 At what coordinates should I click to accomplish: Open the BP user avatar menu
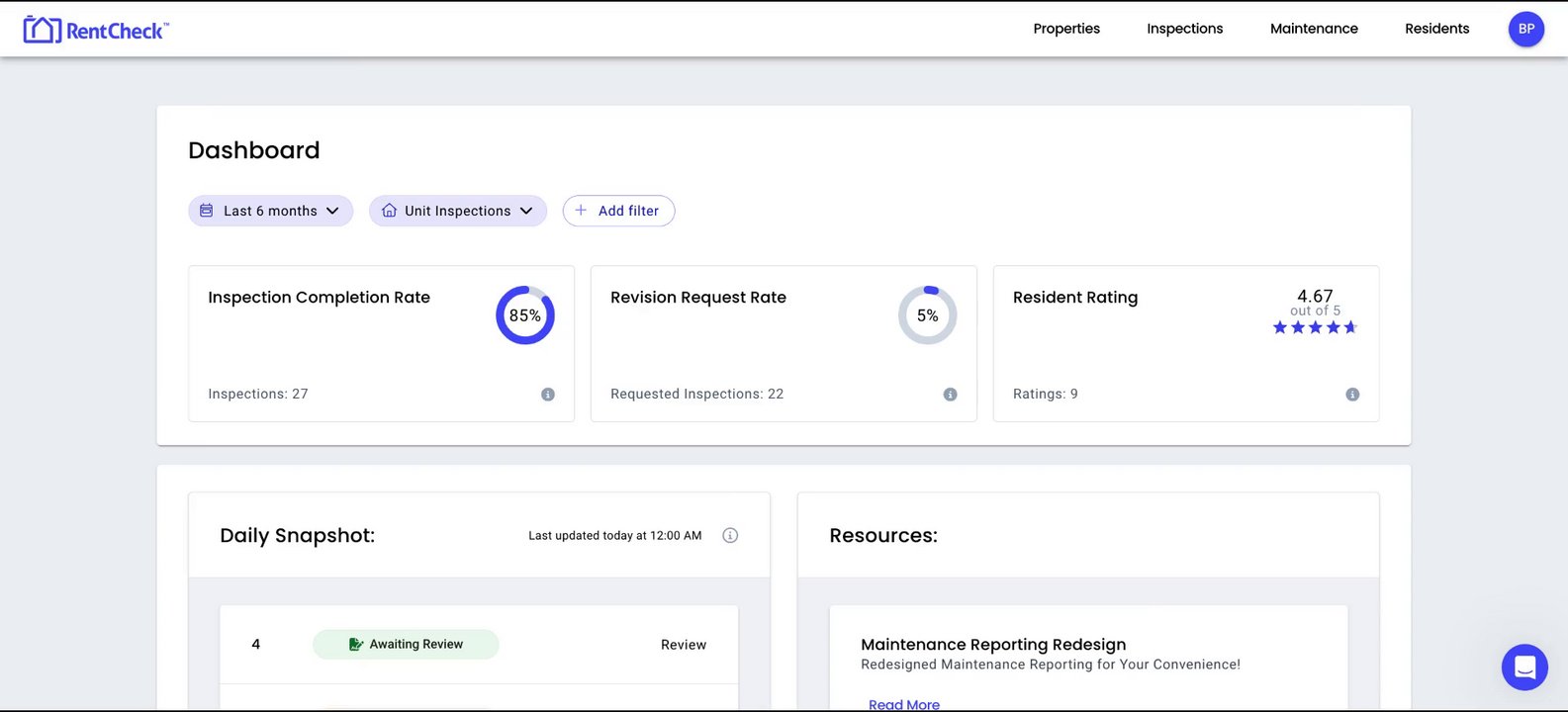point(1525,29)
